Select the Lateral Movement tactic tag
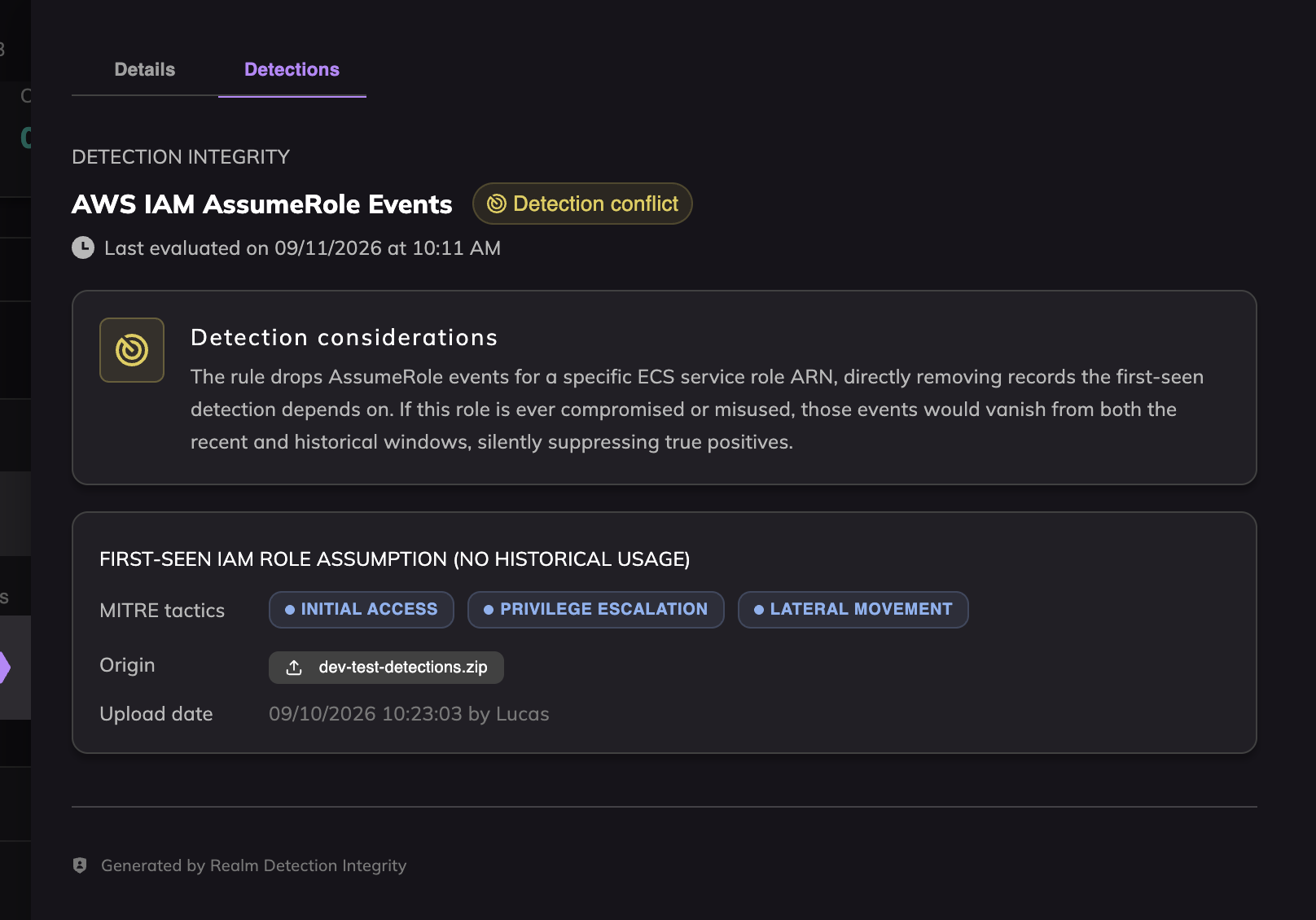1316x920 pixels. 853,610
